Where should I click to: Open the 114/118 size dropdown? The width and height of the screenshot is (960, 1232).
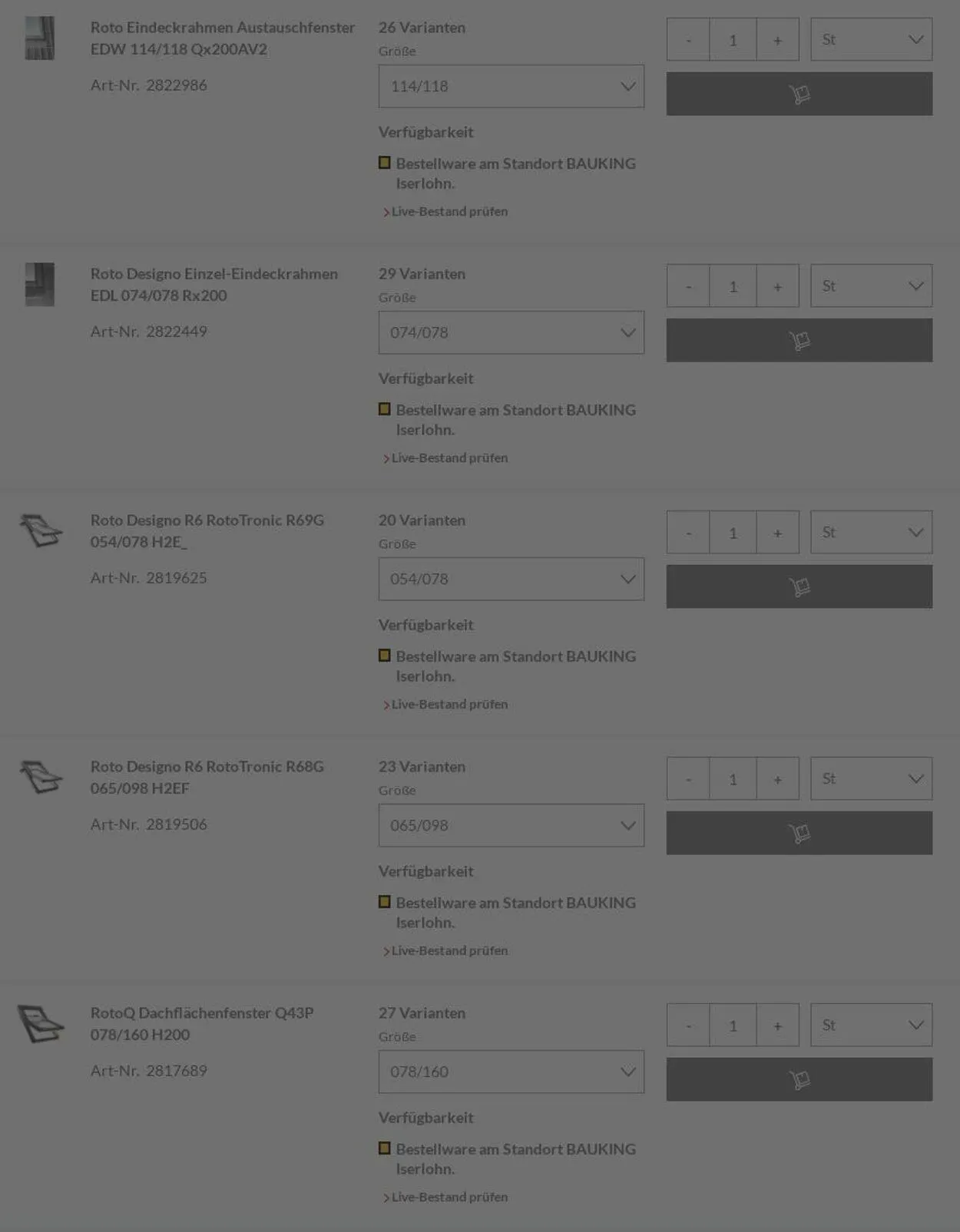511,86
